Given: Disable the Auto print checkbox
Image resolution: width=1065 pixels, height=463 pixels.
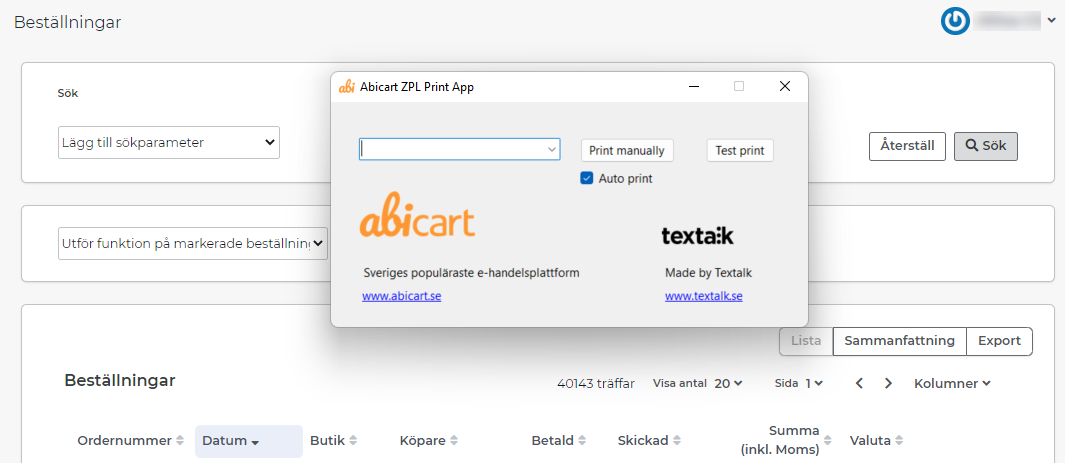Looking at the screenshot, I should coord(587,178).
